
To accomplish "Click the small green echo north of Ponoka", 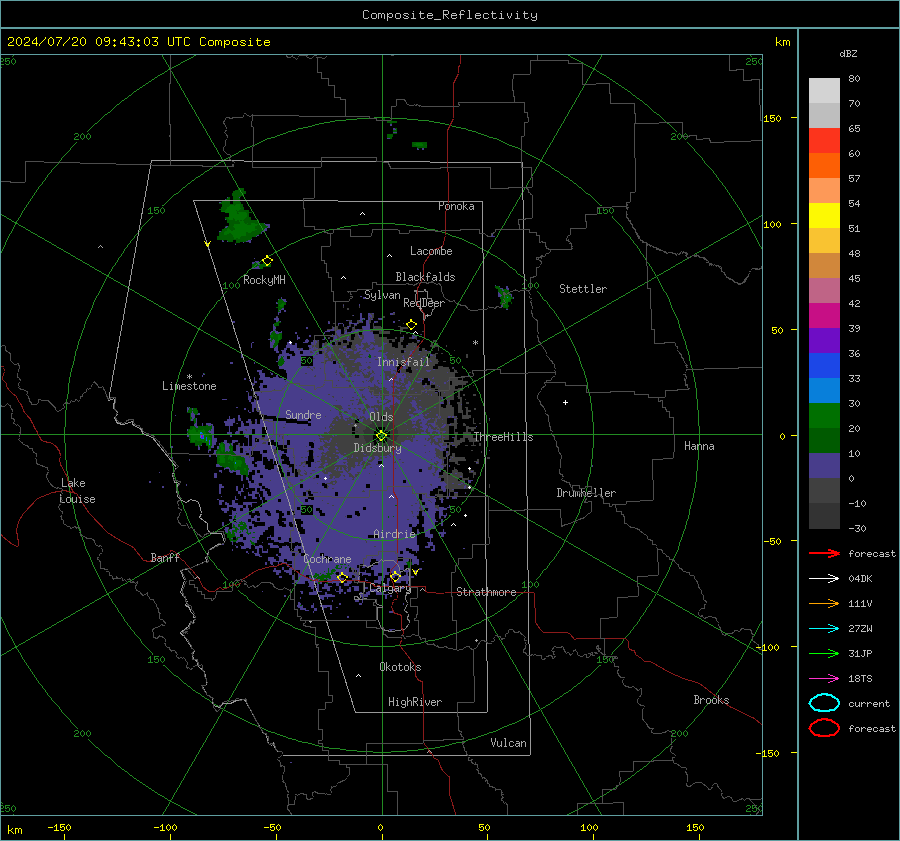I will pos(420,145).
